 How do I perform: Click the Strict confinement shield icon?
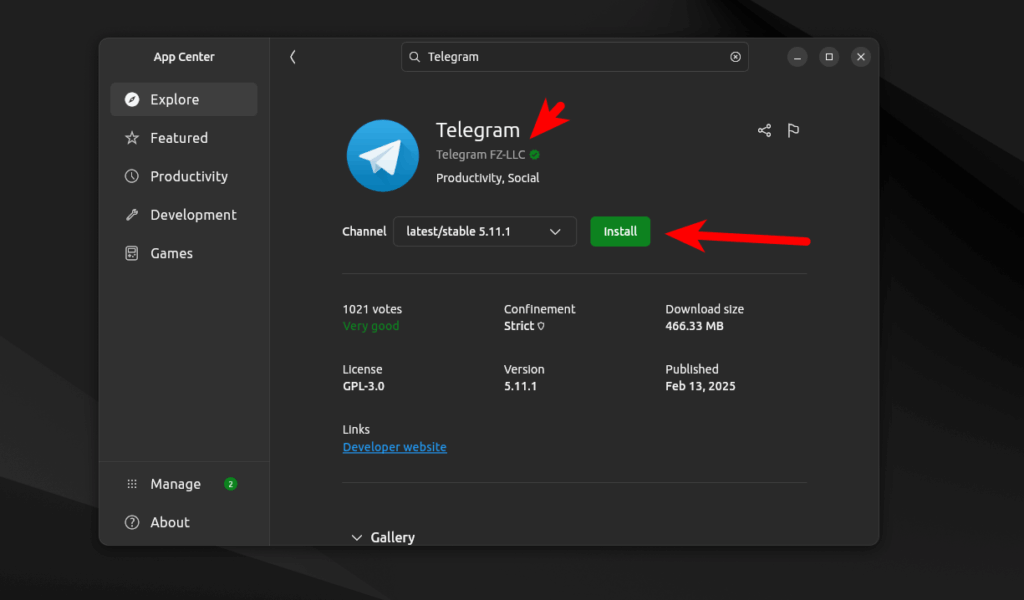tap(541, 326)
